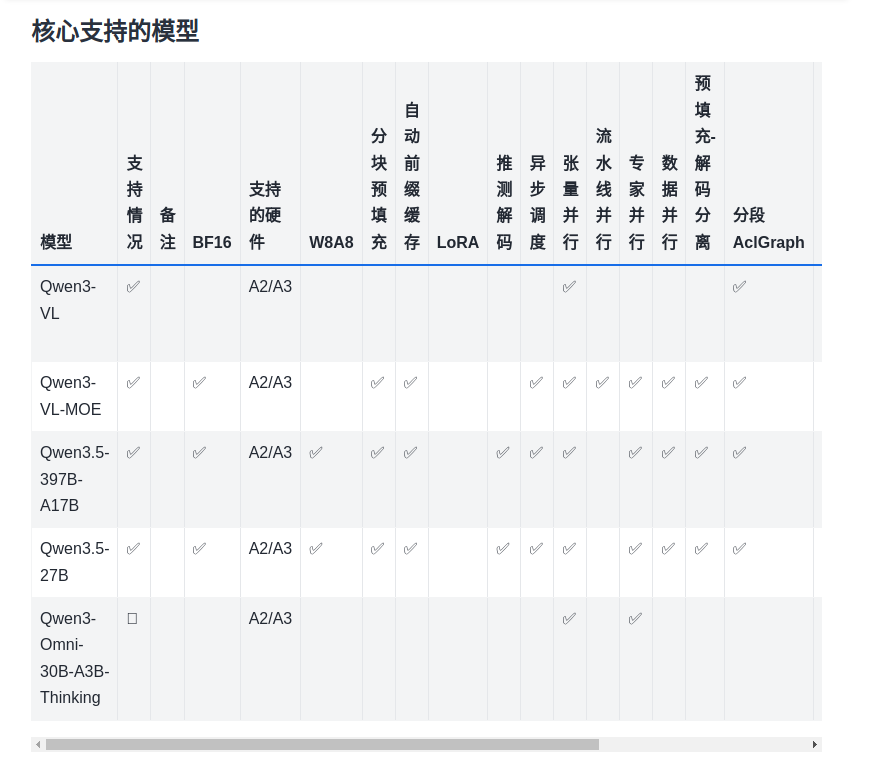
Task: Click Qwen3.5-27B 预填充-解码分离 checkmark
Action: coord(701,549)
